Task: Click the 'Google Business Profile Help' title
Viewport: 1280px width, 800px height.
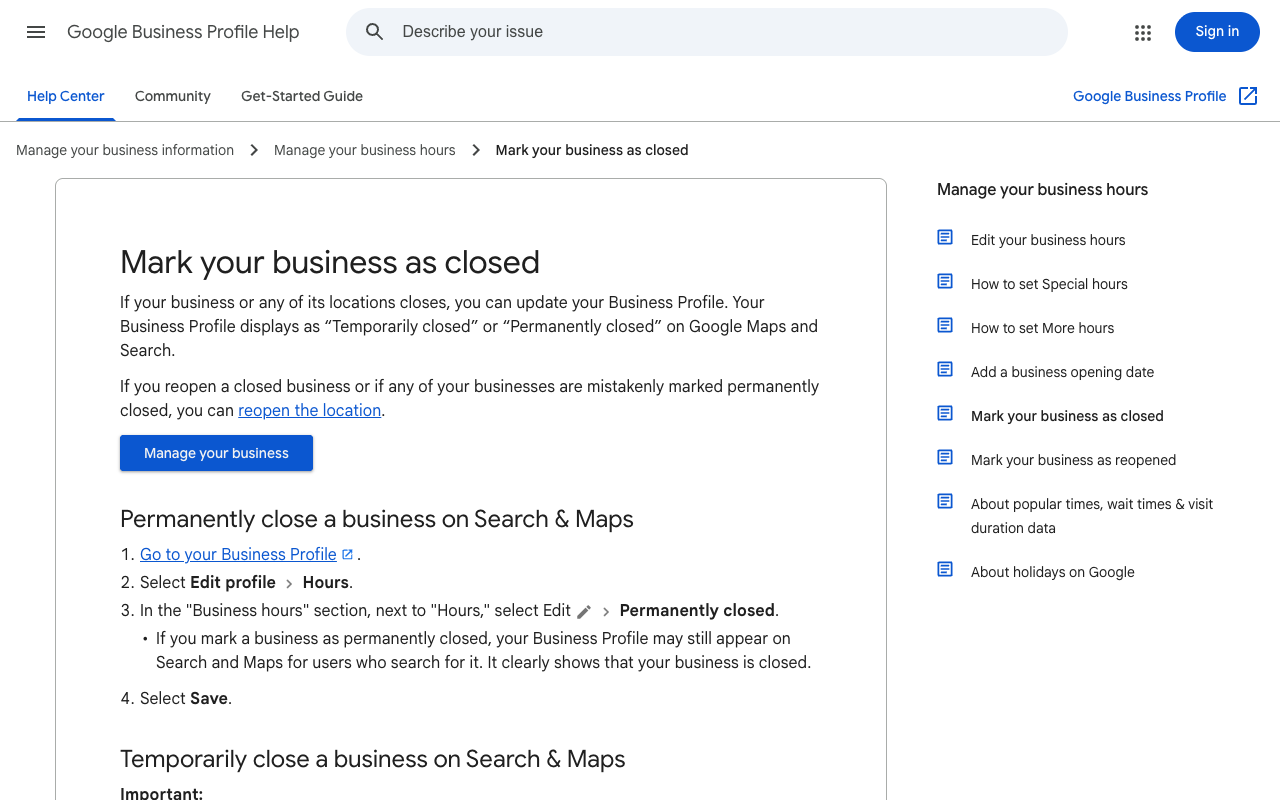Action: click(x=183, y=32)
